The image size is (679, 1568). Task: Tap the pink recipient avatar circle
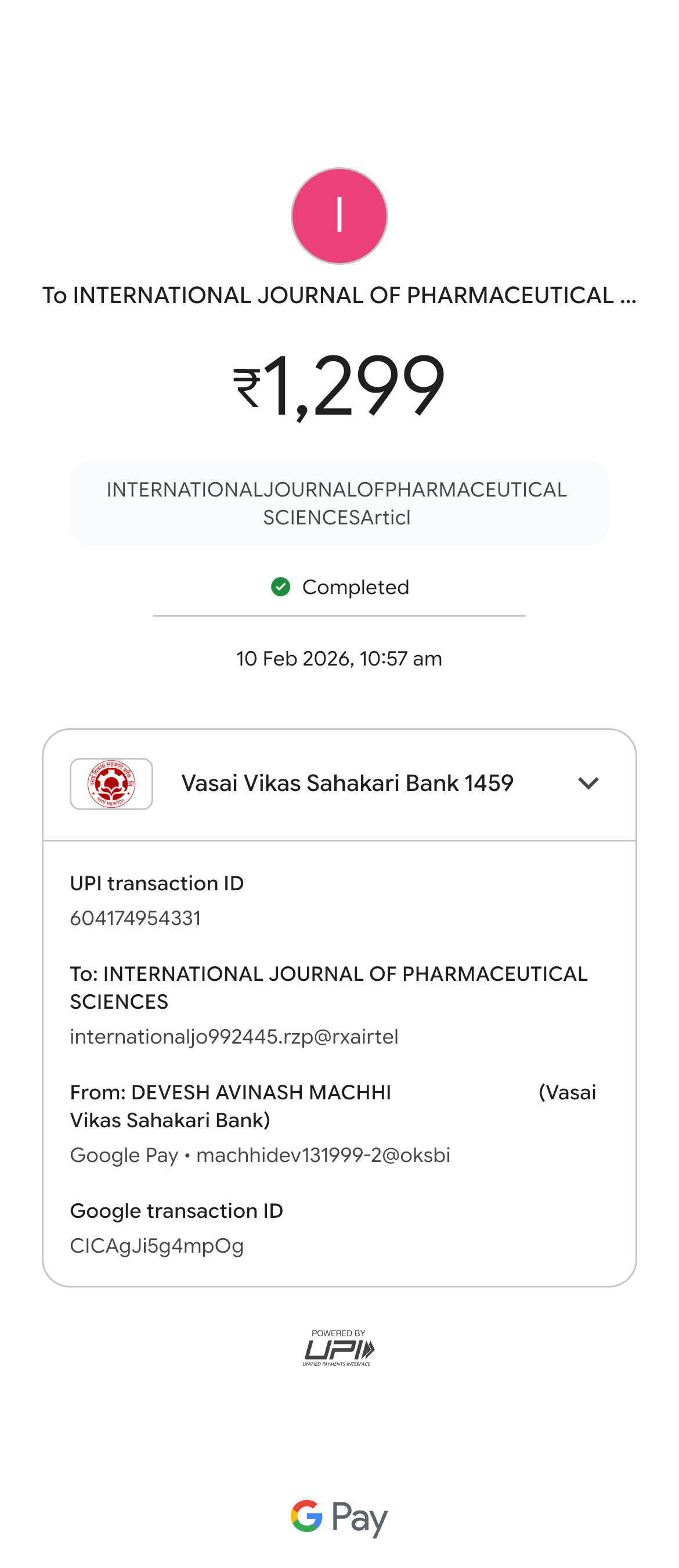[339, 216]
